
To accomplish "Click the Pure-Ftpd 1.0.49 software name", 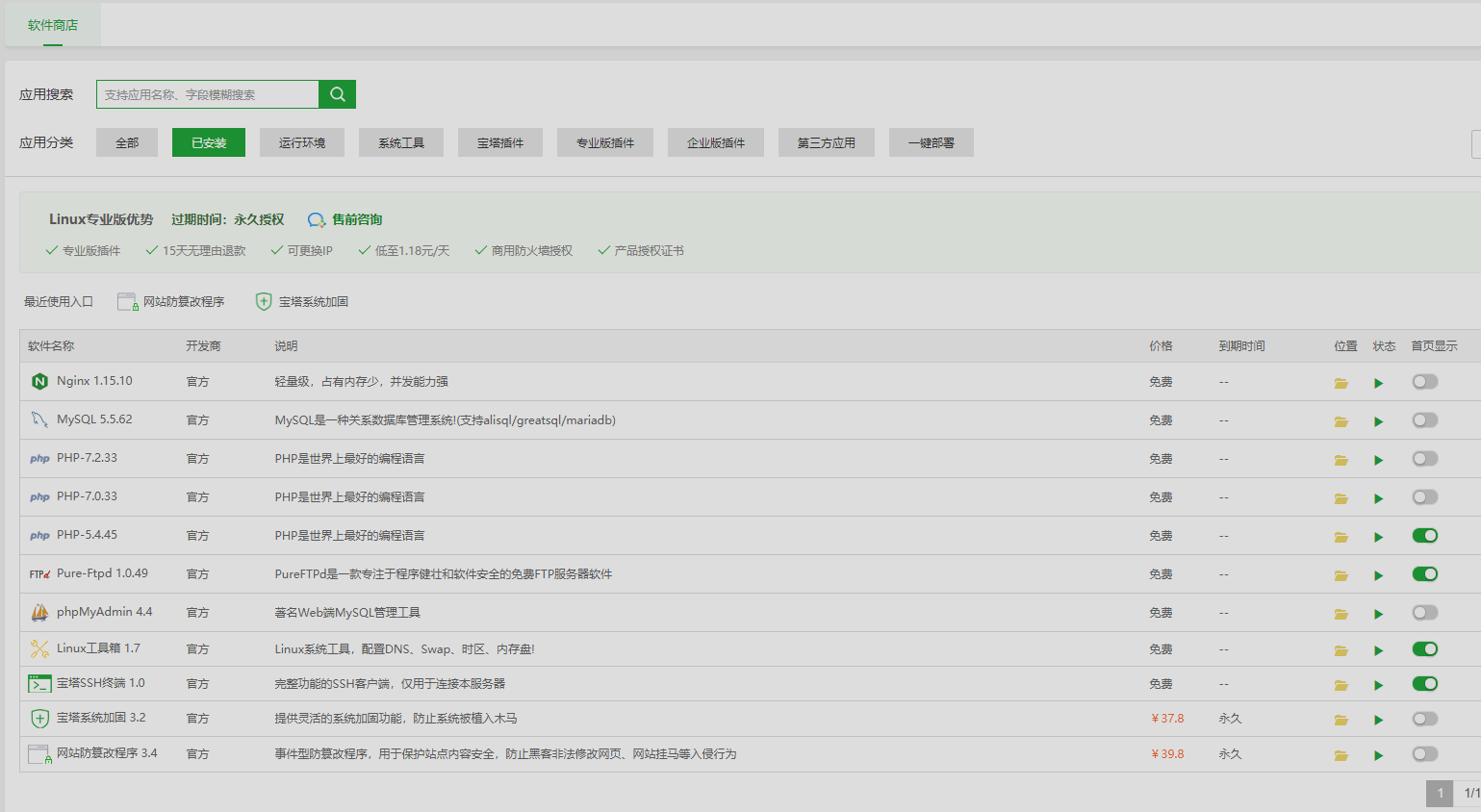I will click(x=102, y=573).
